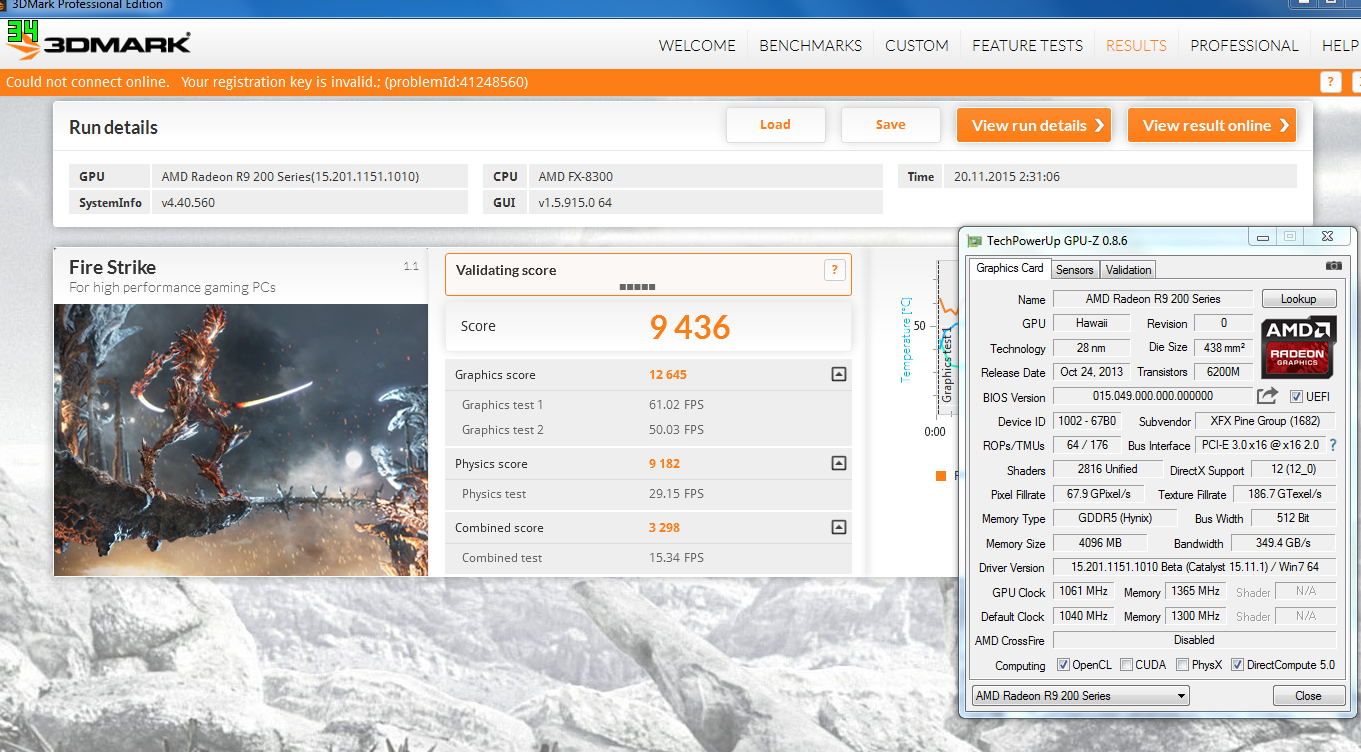
Task: Click the help question mark in orange notification bar
Action: pos(1330,82)
